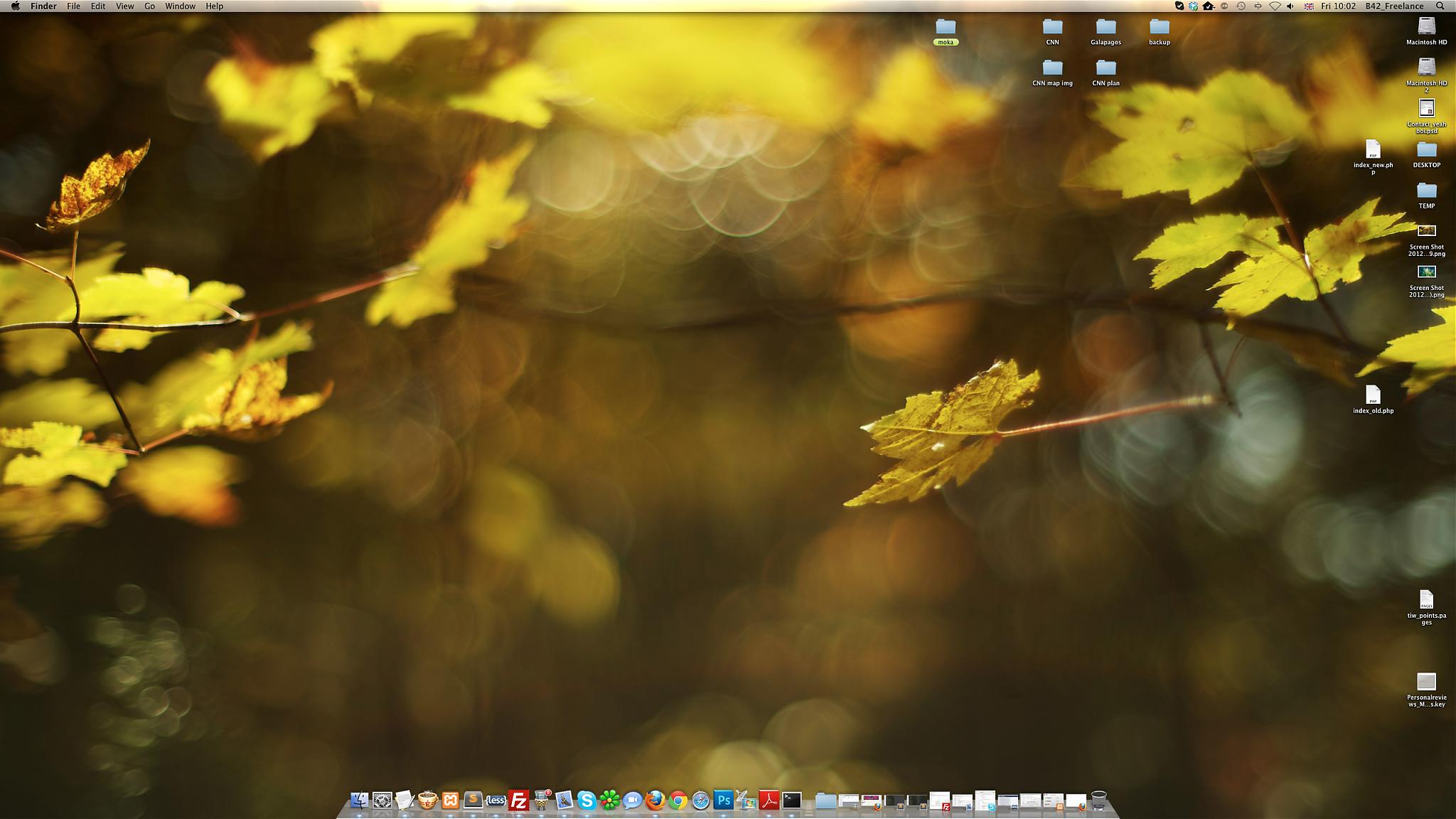The image size is (1456, 819).
Task: Open the Less app in Dock
Action: [496, 801]
